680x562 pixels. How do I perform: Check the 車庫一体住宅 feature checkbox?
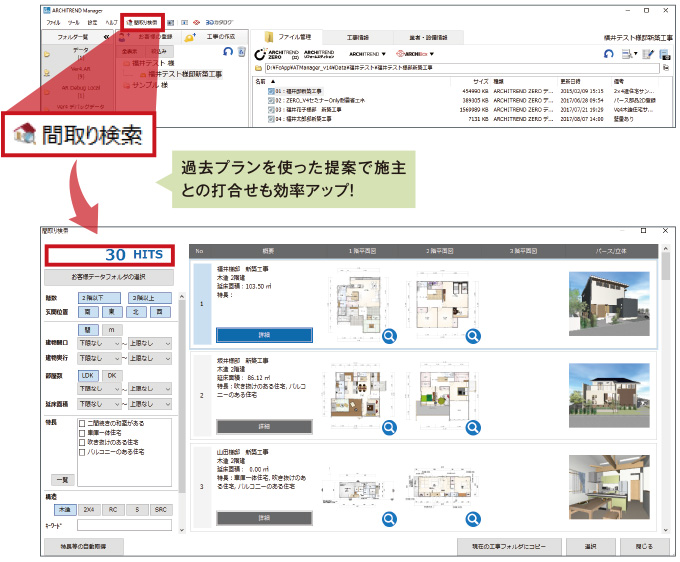(82, 433)
